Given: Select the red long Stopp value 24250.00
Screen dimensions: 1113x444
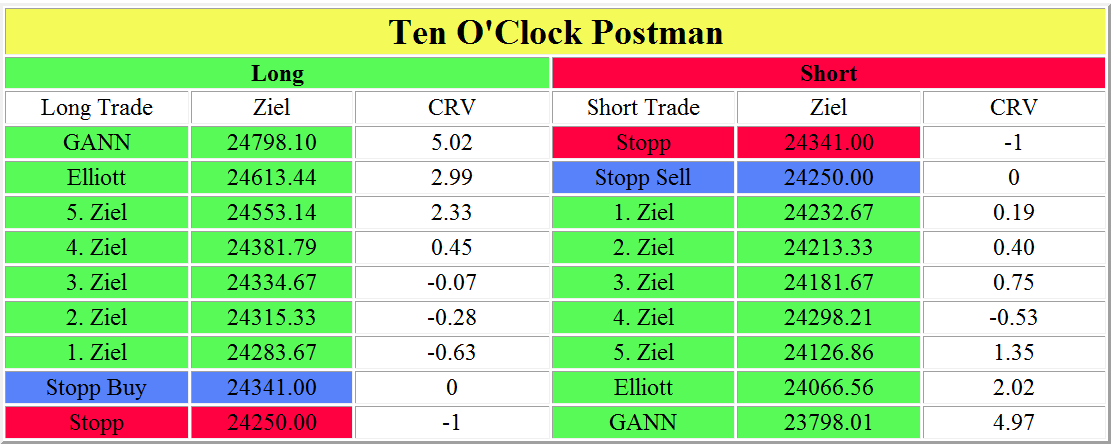Looking at the screenshot, I should 272,422.
